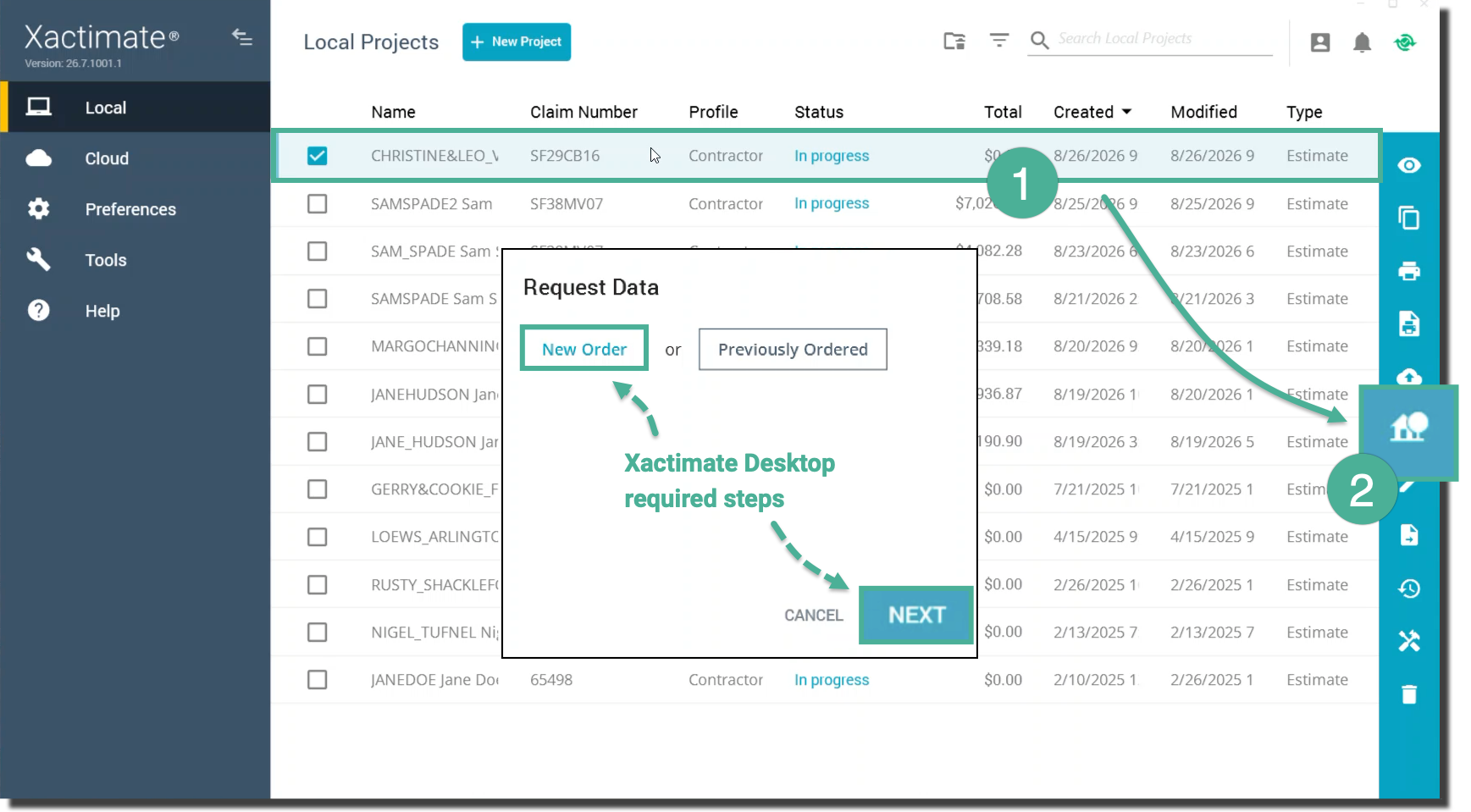Sort by the Modified column header
Viewport: 1471px width, 812px height.
pyautogui.click(x=1203, y=112)
